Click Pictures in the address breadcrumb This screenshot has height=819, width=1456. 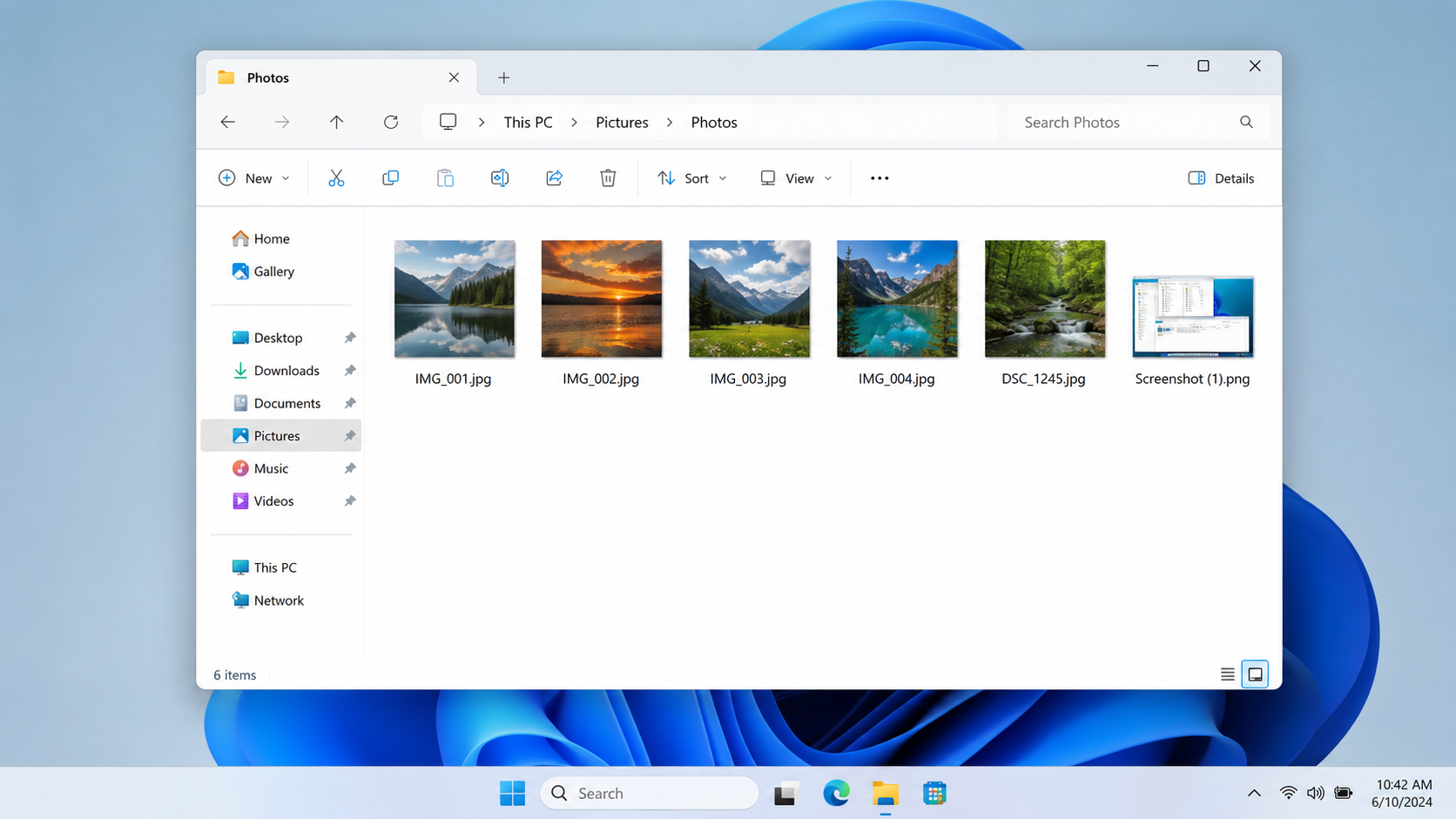point(622,122)
